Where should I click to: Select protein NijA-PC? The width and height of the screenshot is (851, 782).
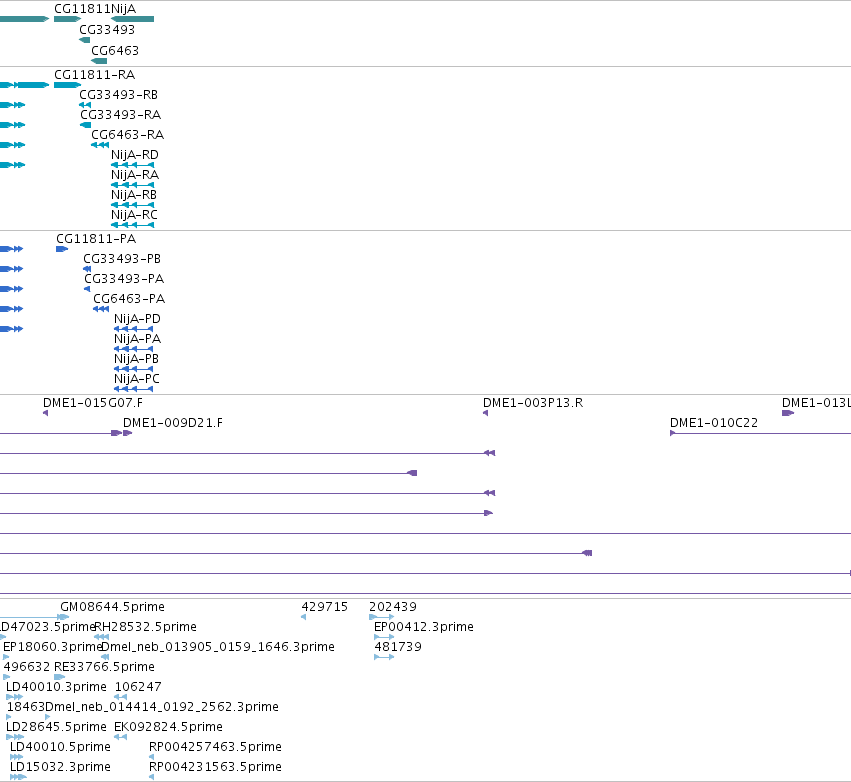[x=134, y=390]
